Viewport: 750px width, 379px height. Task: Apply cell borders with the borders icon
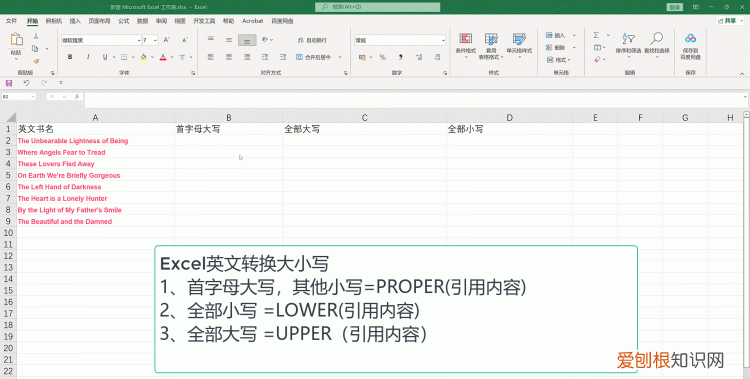(x=124, y=57)
